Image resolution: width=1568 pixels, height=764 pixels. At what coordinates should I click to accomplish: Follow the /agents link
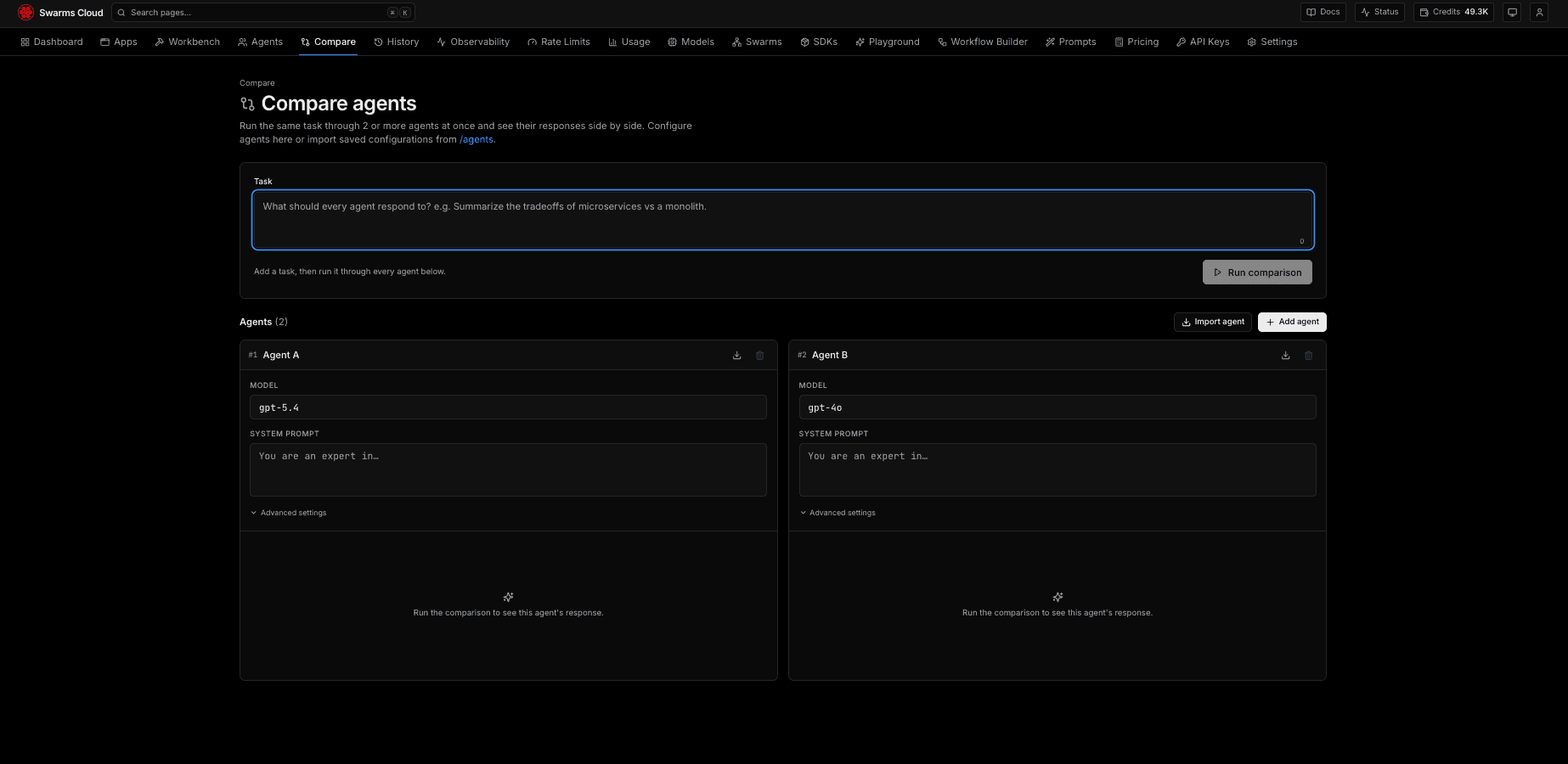(x=477, y=139)
